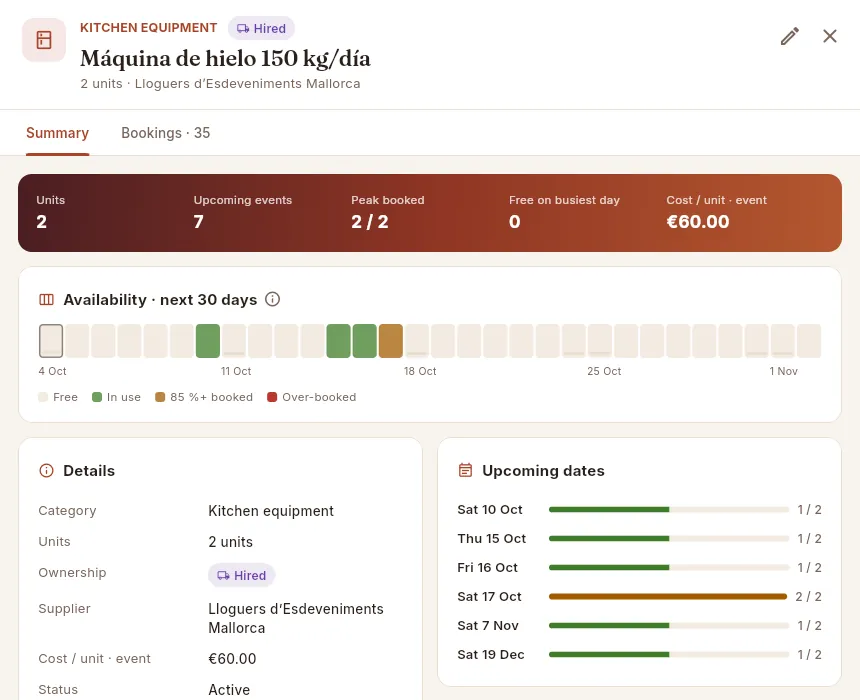Click the "Sat 10 Oct" date label

(x=490, y=510)
